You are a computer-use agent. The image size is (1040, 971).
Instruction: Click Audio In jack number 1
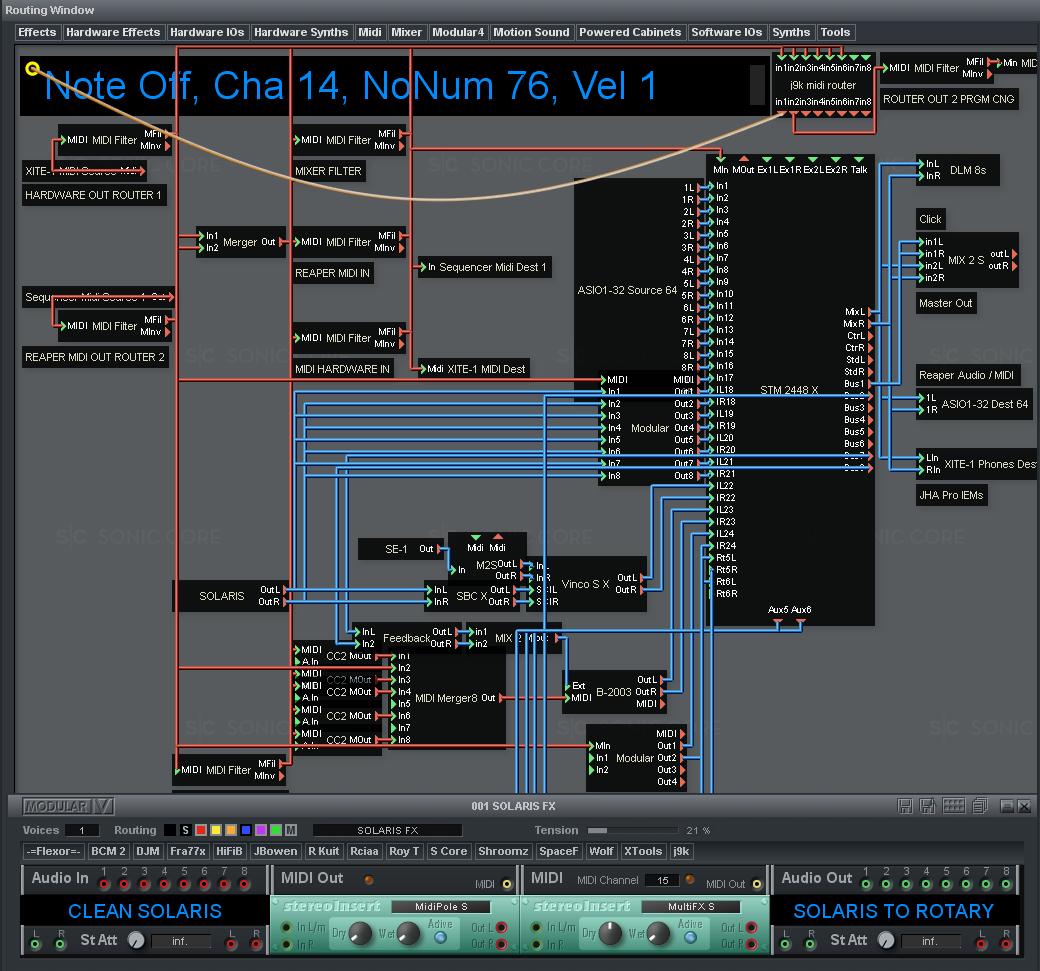click(104, 884)
